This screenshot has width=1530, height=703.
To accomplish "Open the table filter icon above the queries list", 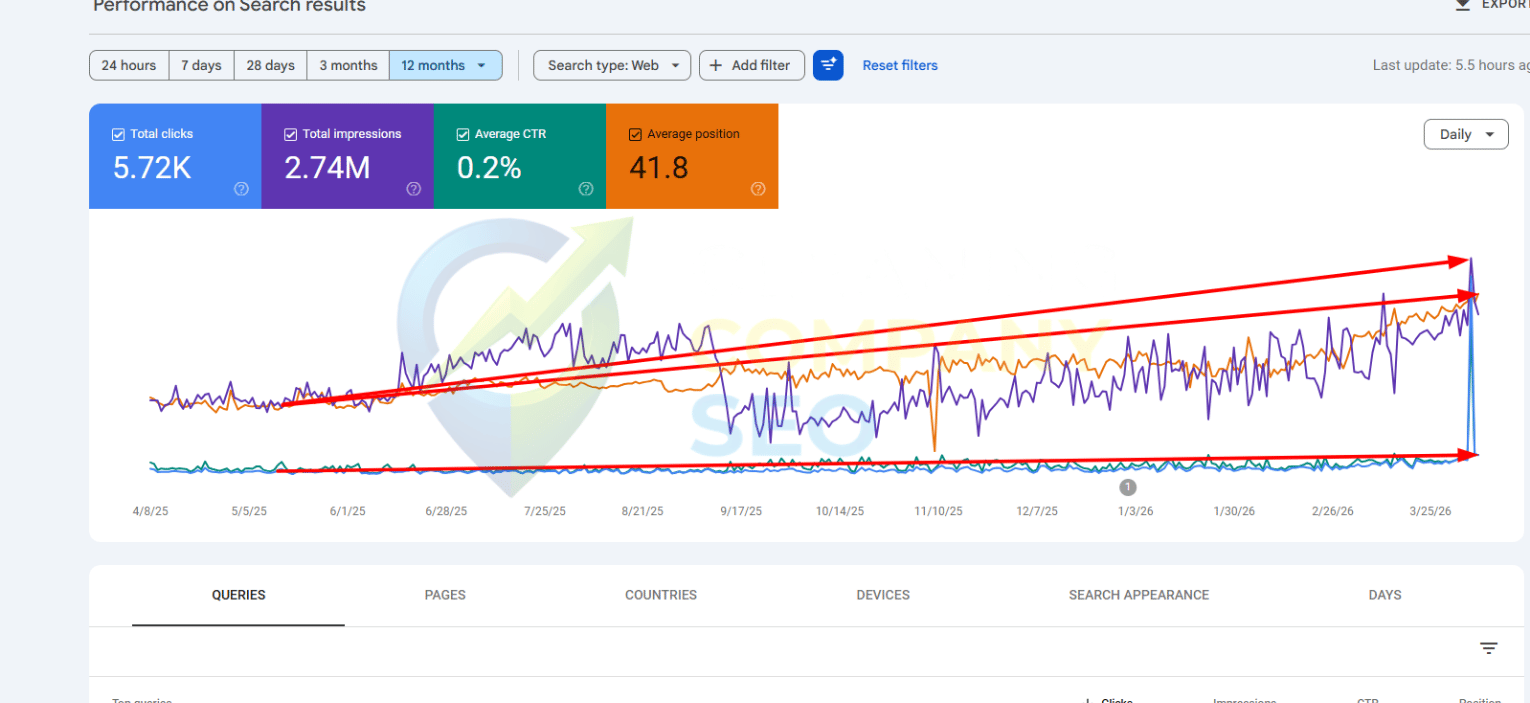I will click(x=1489, y=649).
